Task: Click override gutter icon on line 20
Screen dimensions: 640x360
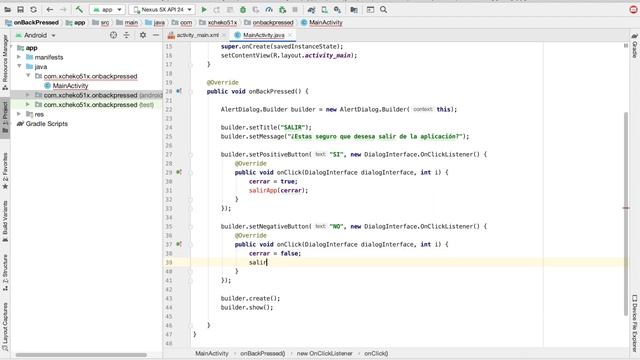Action: coord(179,91)
